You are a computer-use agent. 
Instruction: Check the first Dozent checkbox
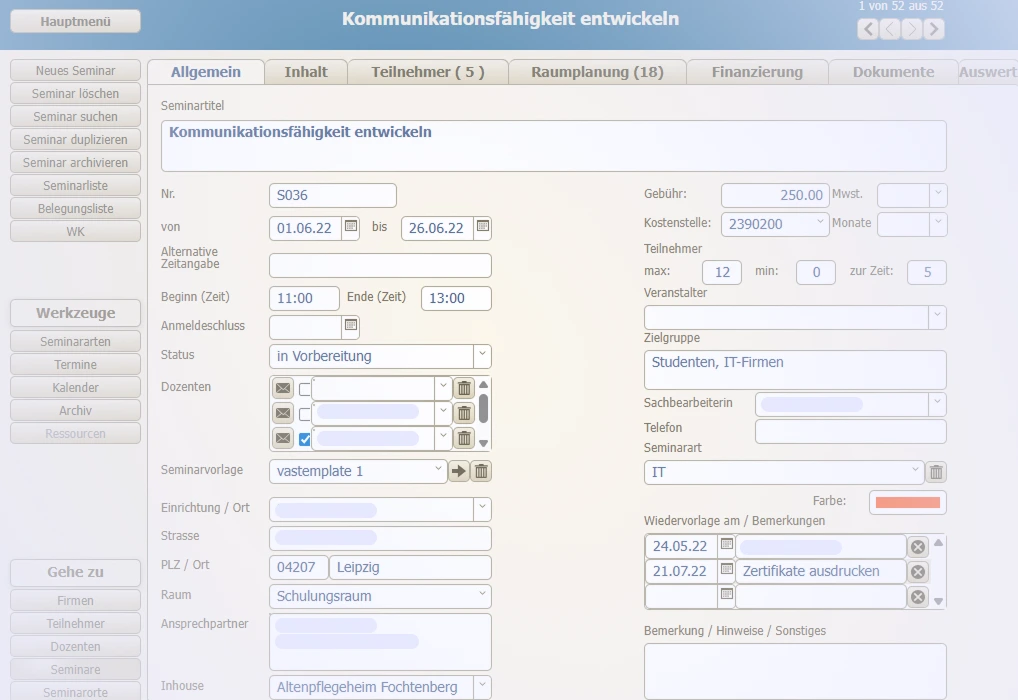click(306, 389)
